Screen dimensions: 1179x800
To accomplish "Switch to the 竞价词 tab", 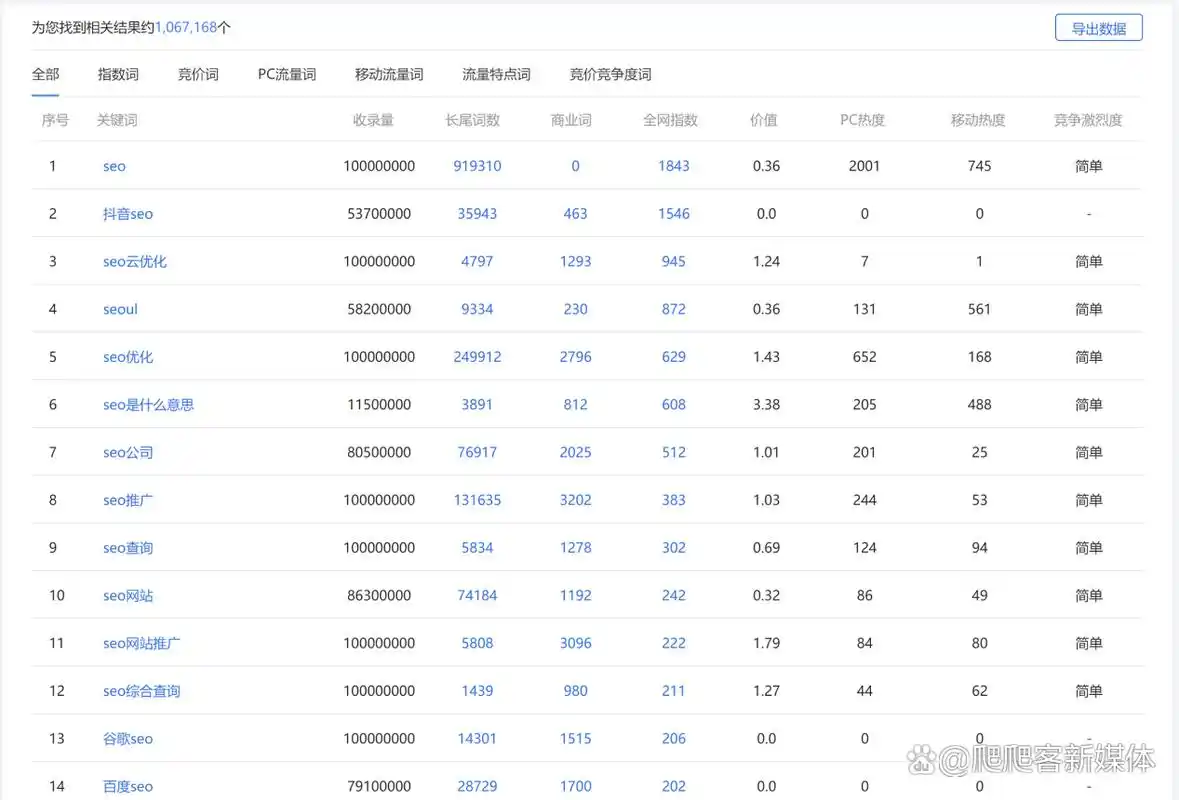I will point(196,73).
